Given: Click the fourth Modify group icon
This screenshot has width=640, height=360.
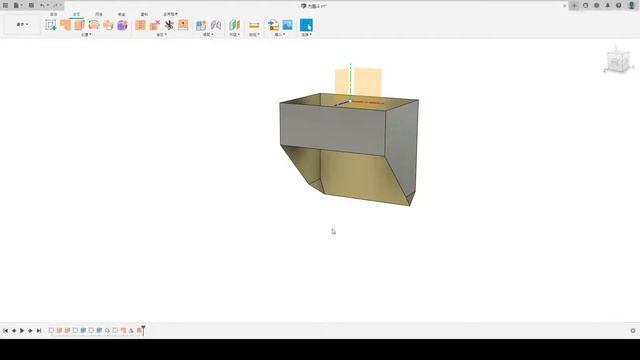Looking at the screenshot, I should 183,25.
